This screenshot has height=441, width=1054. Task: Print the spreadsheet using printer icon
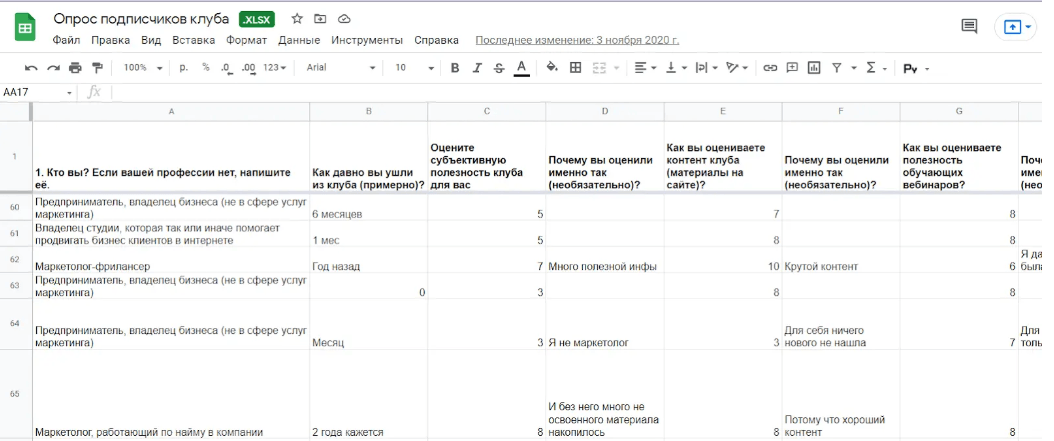pos(75,68)
